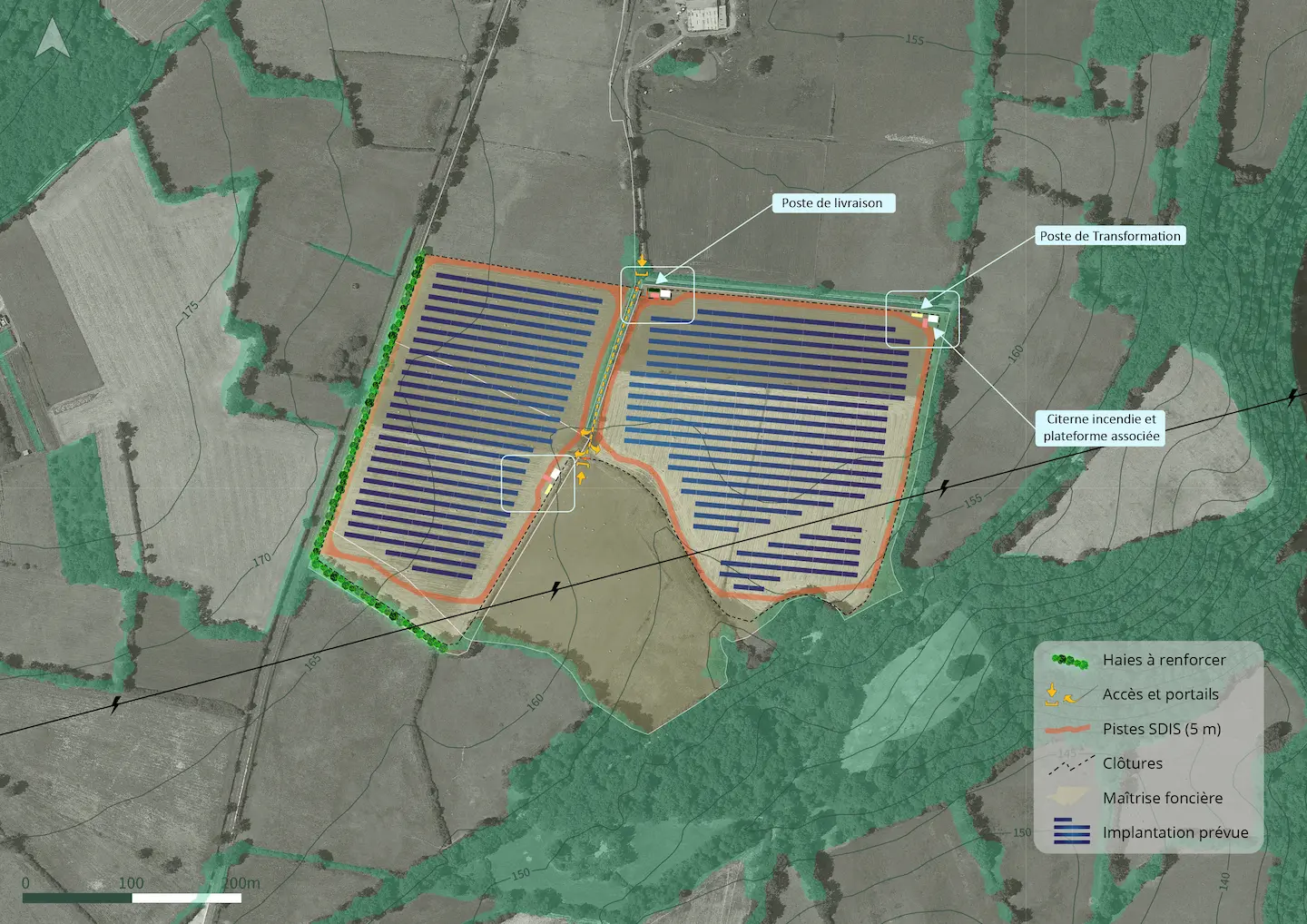
Task: Click the Implantation prévue legend icon
Action: (x=1071, y=832)
